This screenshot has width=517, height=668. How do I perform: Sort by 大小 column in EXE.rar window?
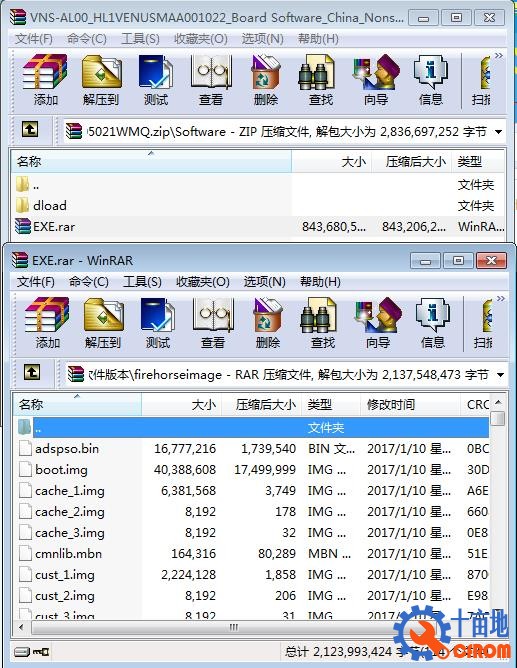coord(181,404)
